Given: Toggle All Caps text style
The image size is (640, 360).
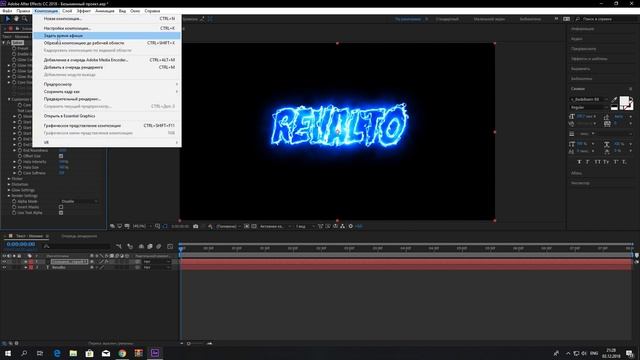Looking at the screenshot, I should pyautogui.click(x=597, y=162).
